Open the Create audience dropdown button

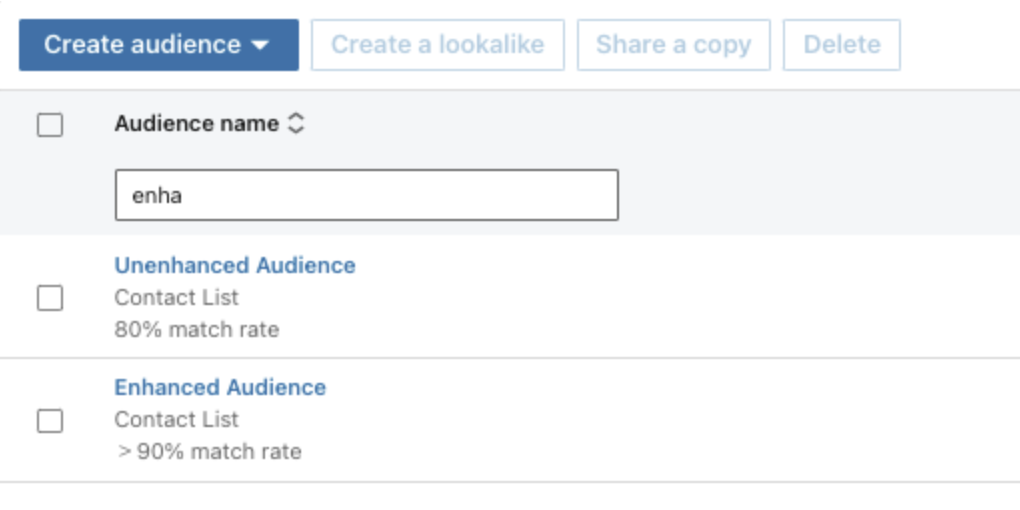pos(159,45)
